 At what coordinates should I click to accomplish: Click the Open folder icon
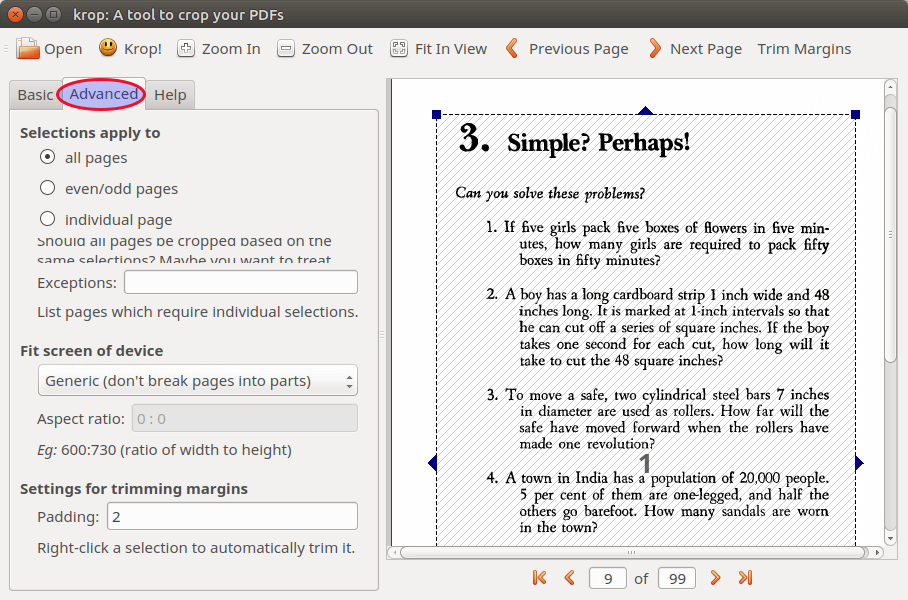28,48
